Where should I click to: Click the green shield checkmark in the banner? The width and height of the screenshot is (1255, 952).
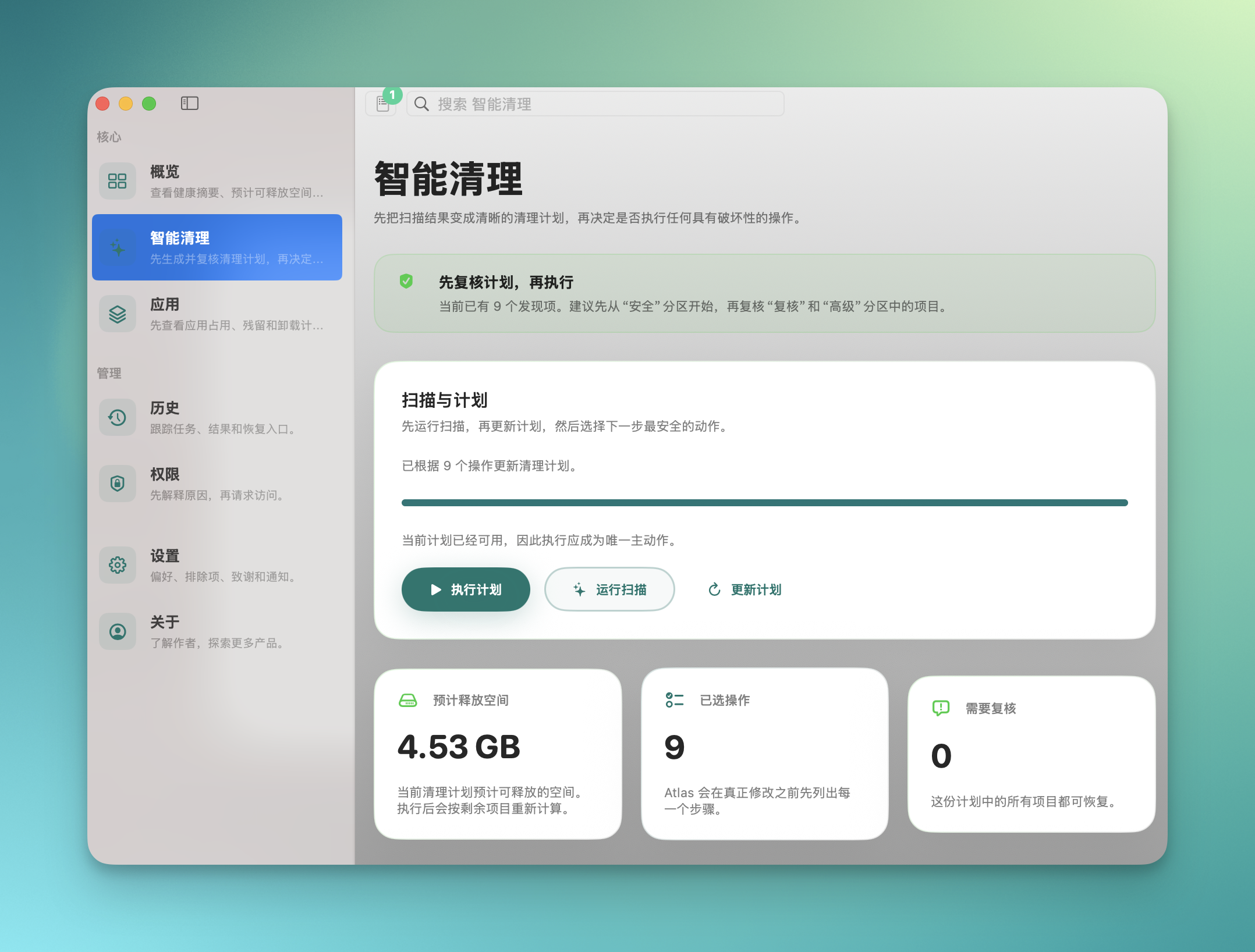(406, 280)
